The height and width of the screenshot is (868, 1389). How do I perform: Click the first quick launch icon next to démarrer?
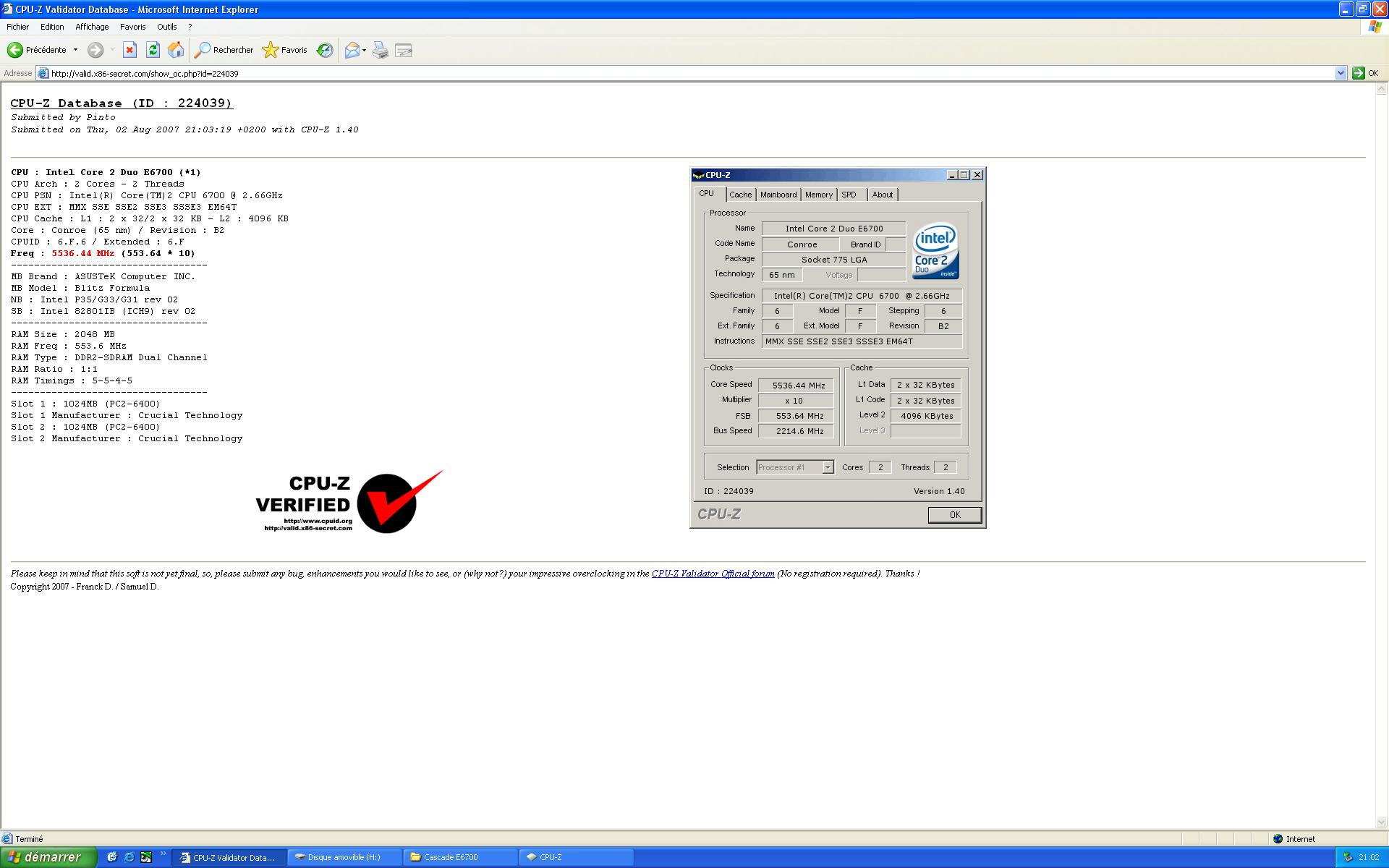112,857
